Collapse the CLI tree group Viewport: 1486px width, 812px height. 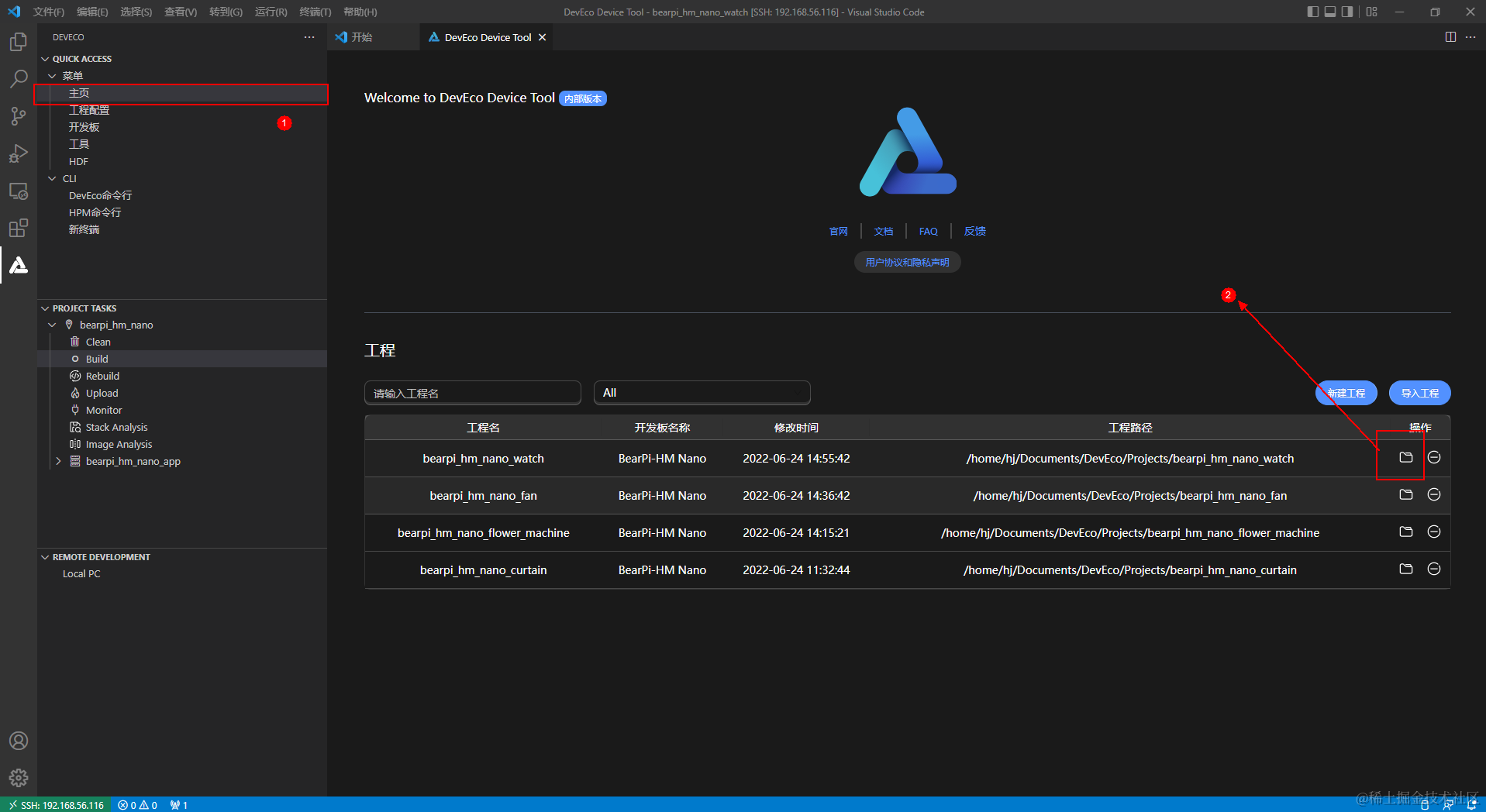[x=52, y=178]
